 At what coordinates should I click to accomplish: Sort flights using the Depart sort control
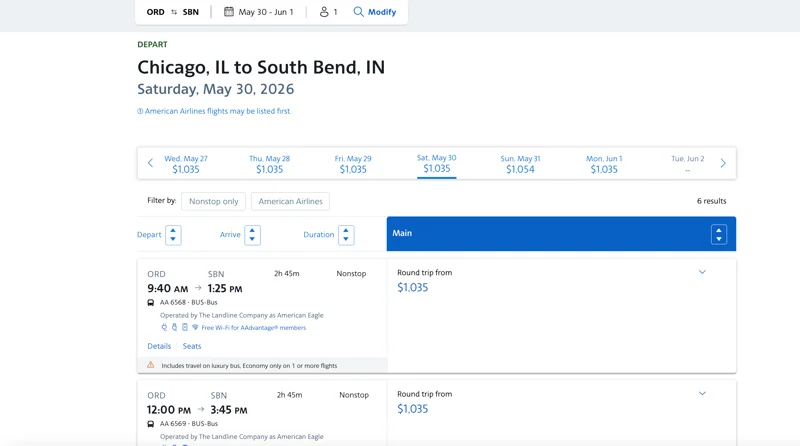173,235
